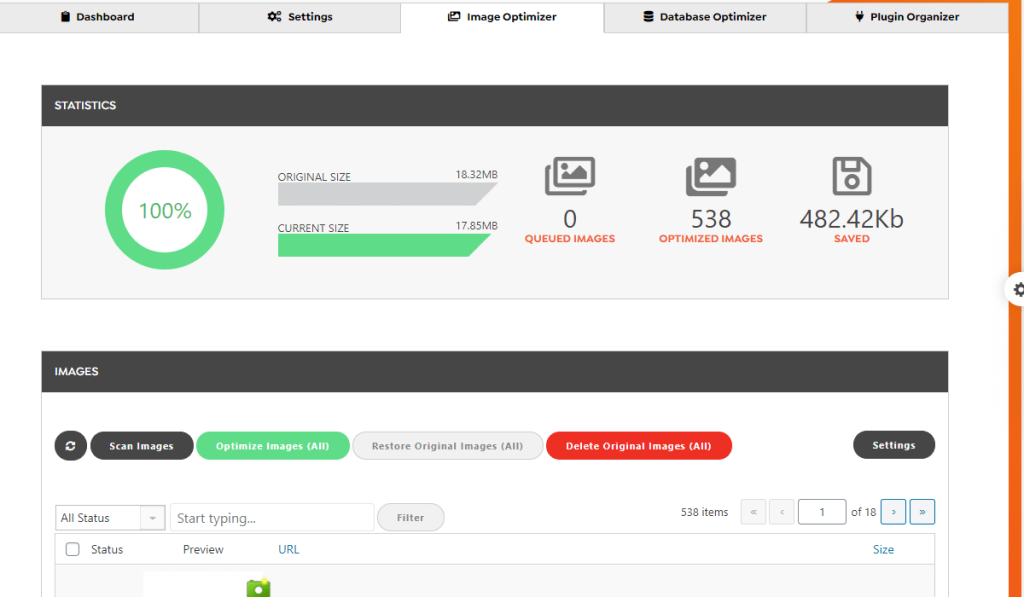This screenshot has height=597, width=1024.
Task: Sort the table by the URL column
Action: (289, 549)
